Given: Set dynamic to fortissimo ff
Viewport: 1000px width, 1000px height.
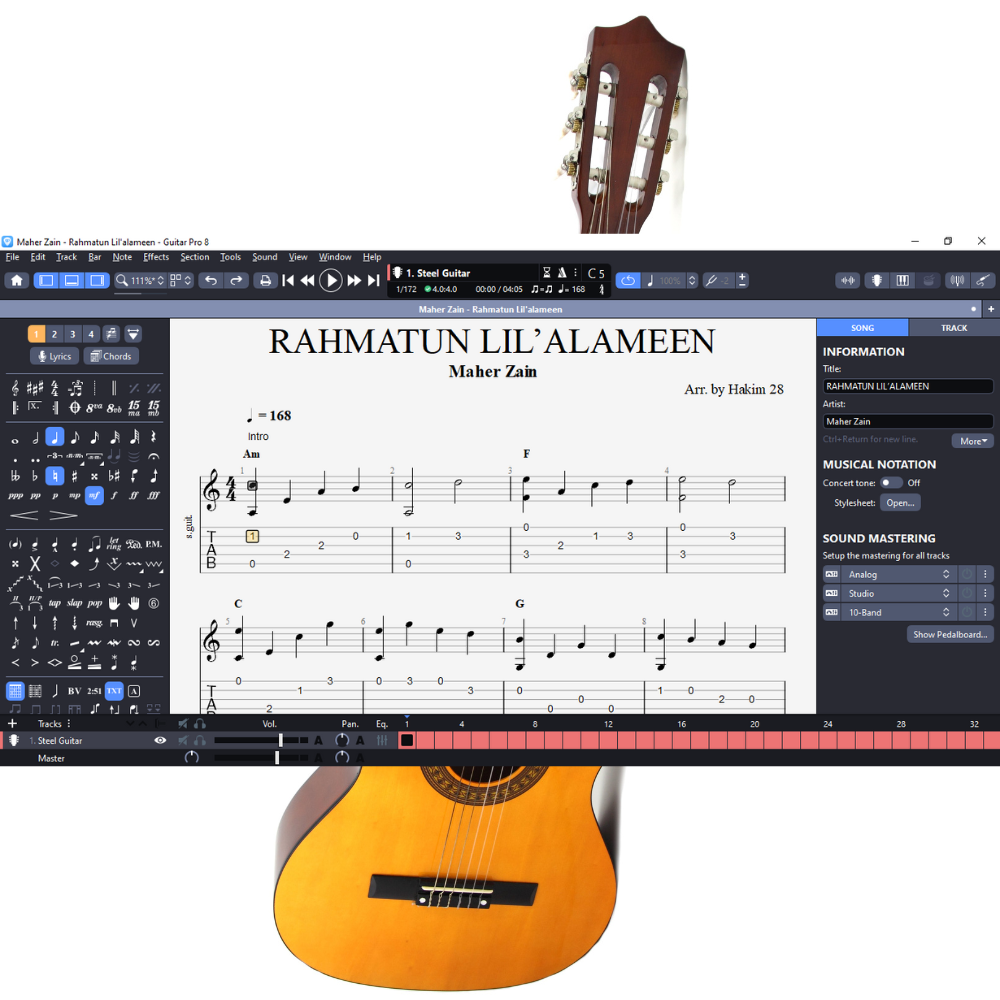Looking at the screenshot, I should point(134,496).
